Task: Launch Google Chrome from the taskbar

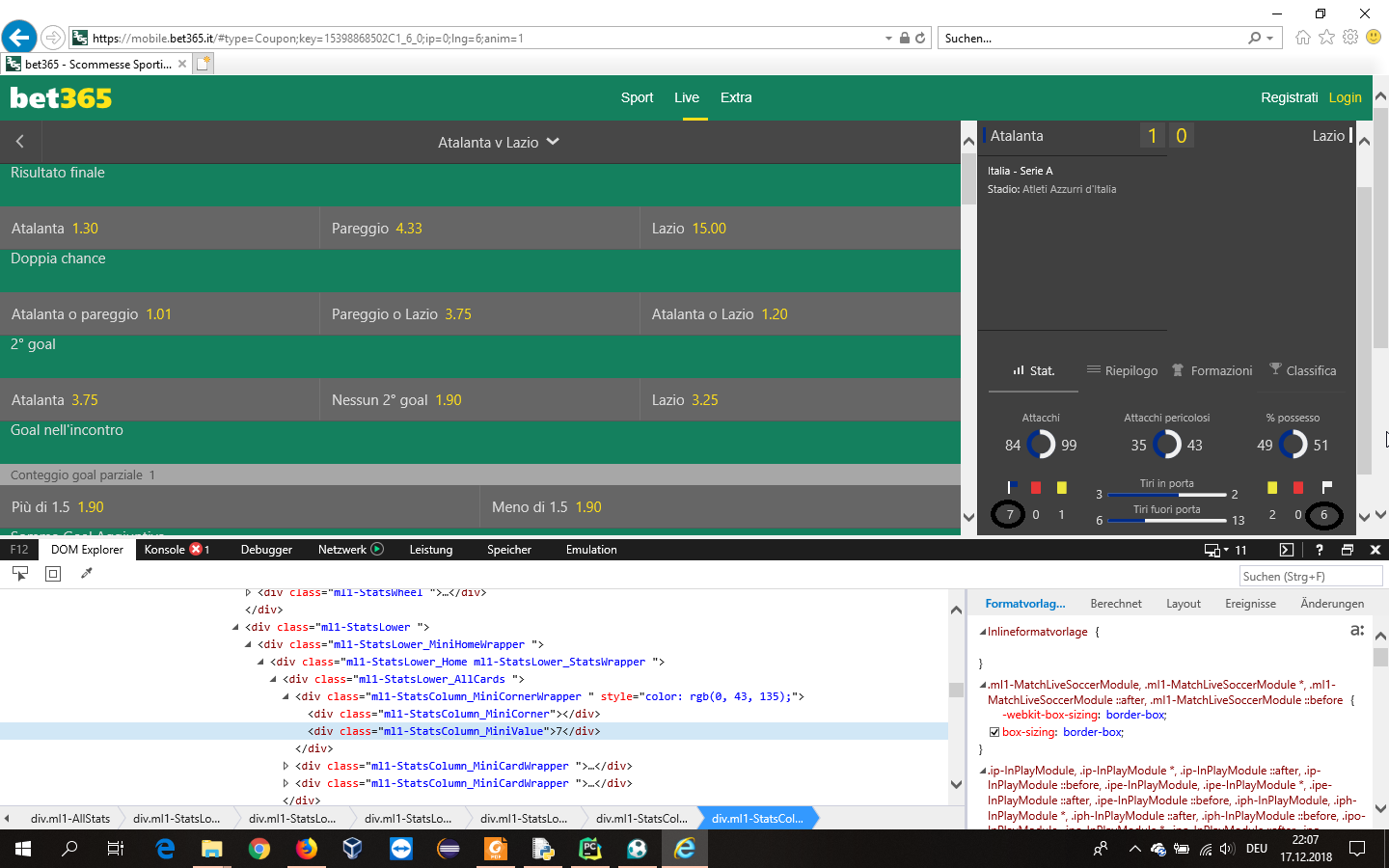Action: point(259,849)
